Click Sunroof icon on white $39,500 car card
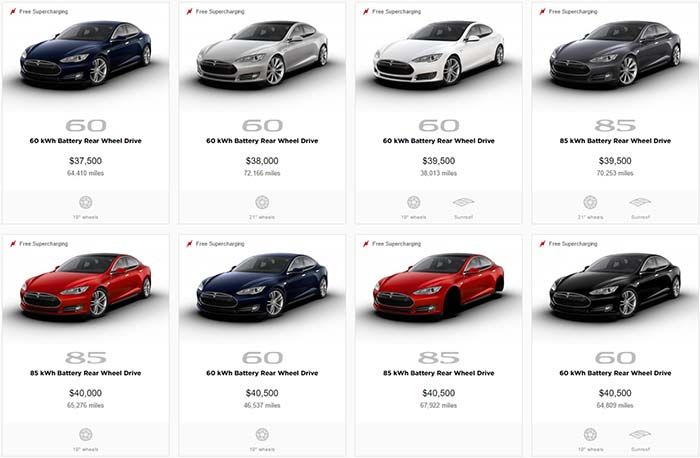The width and height of the screenshot is (700, 458). pos(463,202)
